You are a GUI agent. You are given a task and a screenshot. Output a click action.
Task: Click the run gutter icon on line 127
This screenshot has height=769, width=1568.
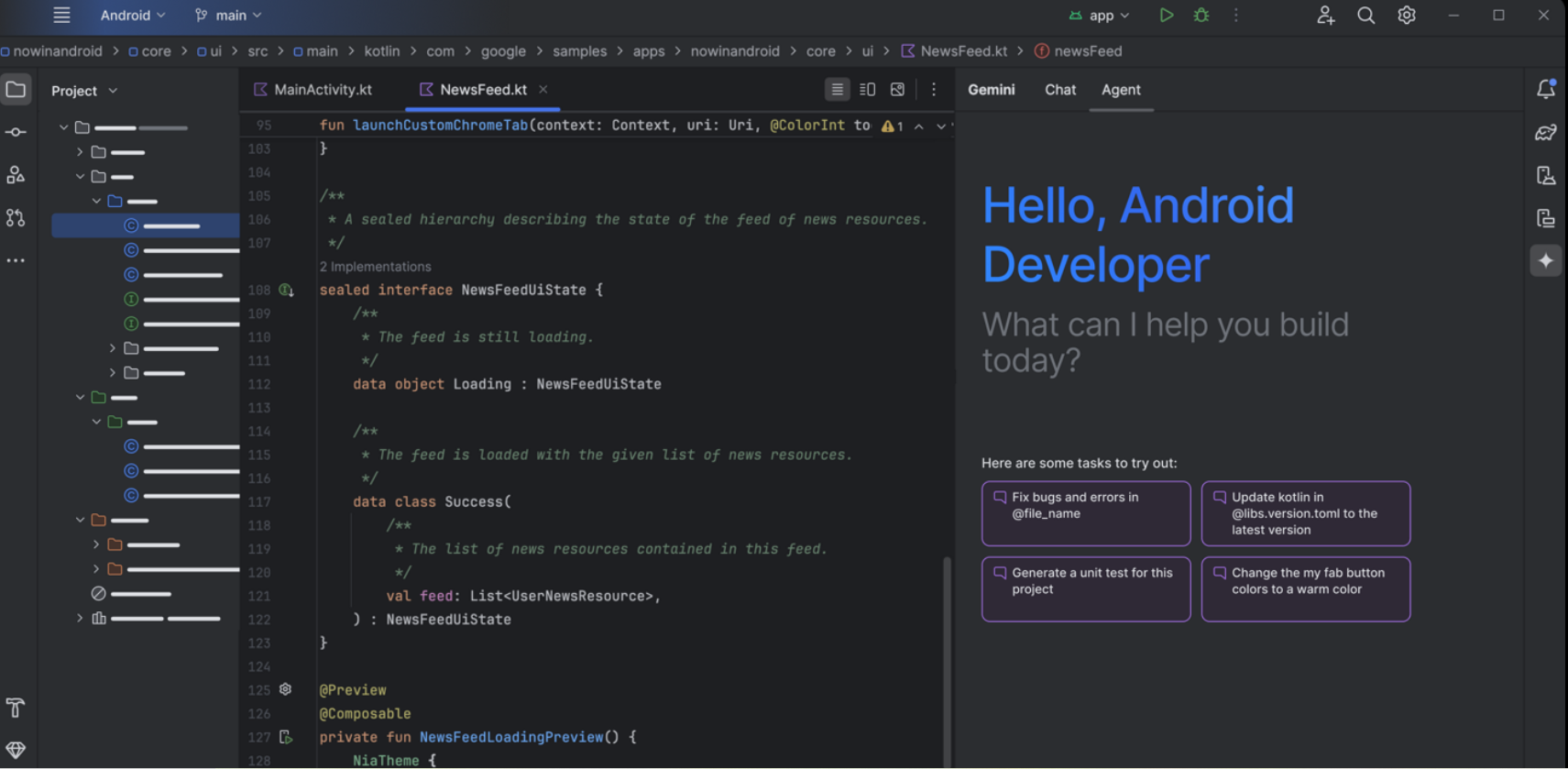coord(286,737)
